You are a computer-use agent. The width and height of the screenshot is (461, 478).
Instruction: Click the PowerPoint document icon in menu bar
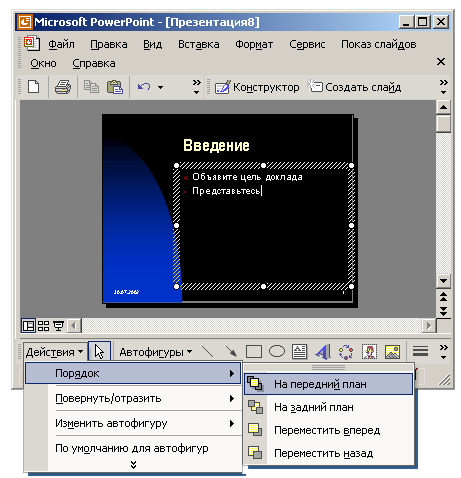click(32, 43)
